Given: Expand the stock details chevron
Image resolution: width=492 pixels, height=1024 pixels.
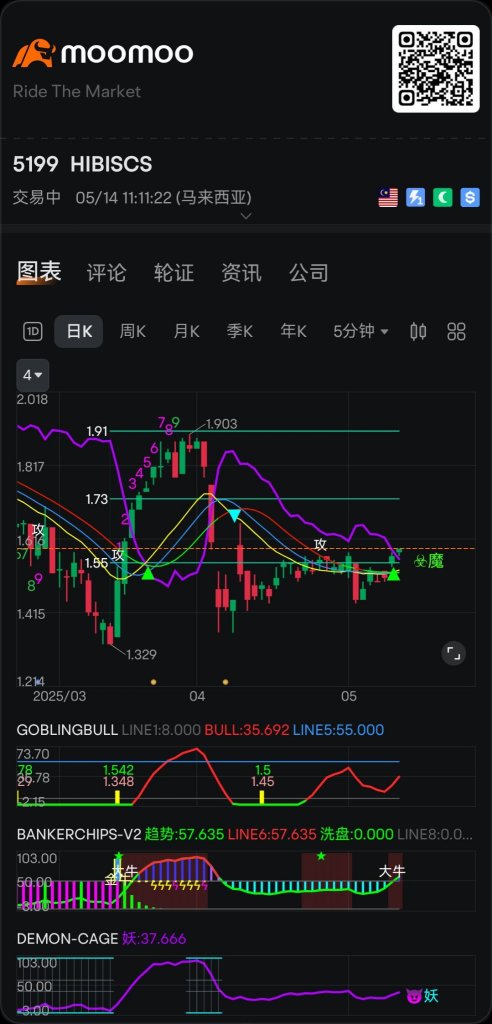Looking at the screenshot, I should (246, 216).
